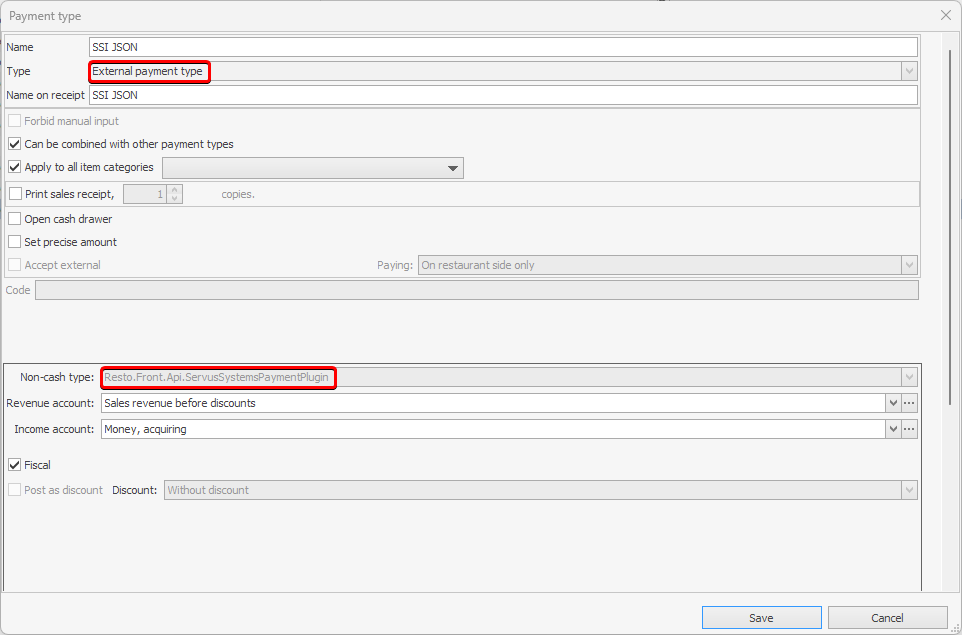
Task: Click the ellipsis button beside Income account
Action: (909, 429)
